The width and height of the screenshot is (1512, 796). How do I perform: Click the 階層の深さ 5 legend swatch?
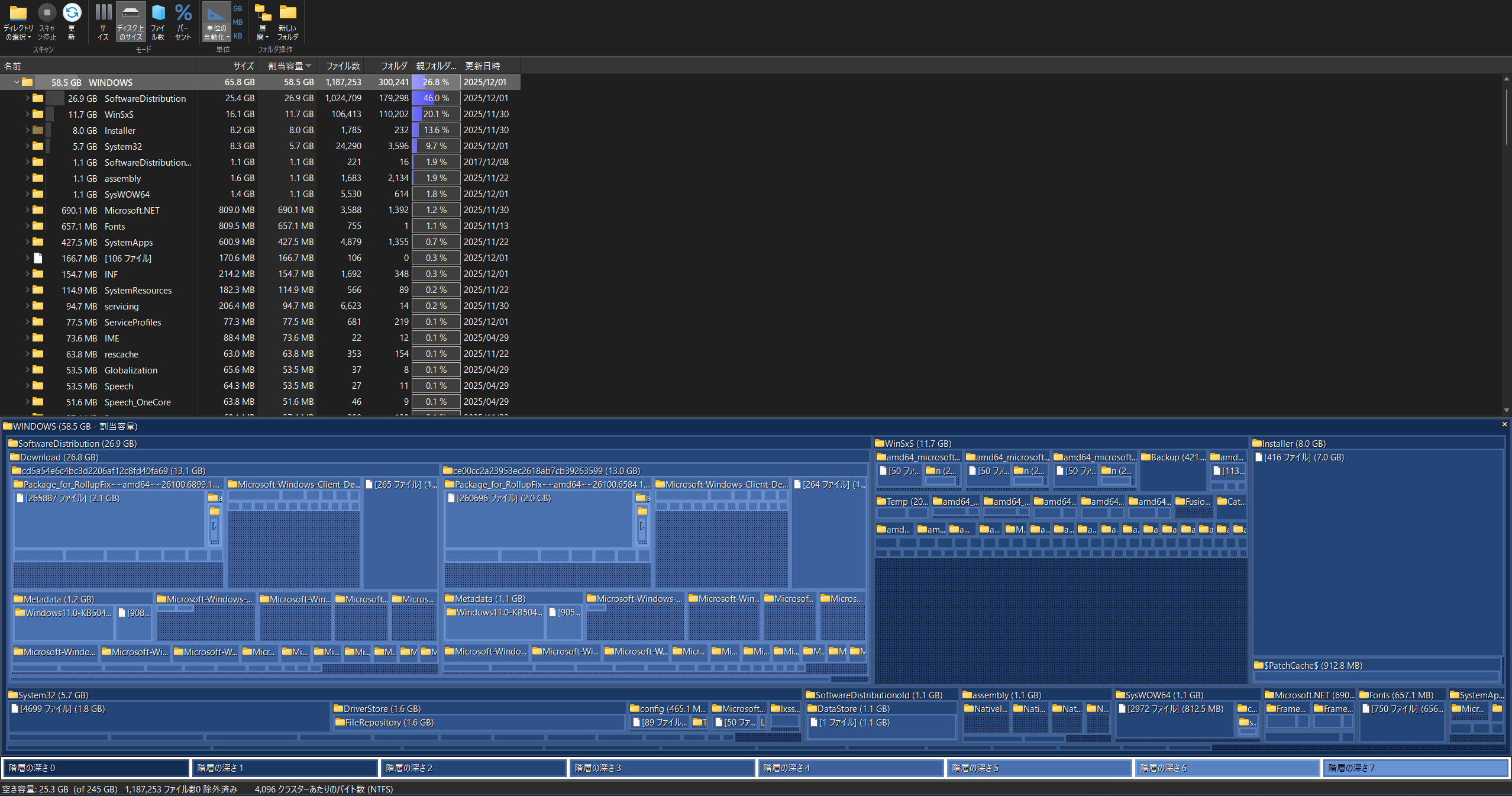click(x=1039, y=768)
